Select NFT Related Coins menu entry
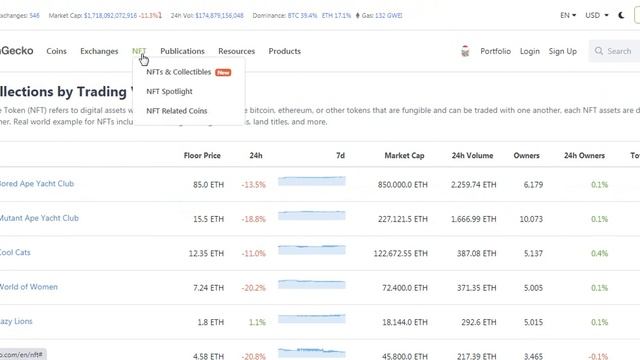Image resolution: width=640 pixels, height=360 pixels. click(x=177, y=111)
